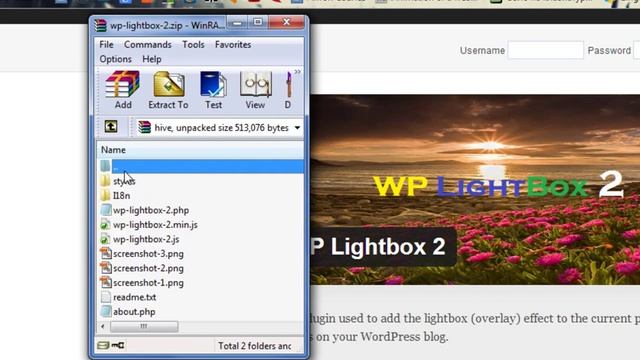640x360 pixels.
Task: Go up one level with the folder-up icon
Action: [x=111, y=127]
